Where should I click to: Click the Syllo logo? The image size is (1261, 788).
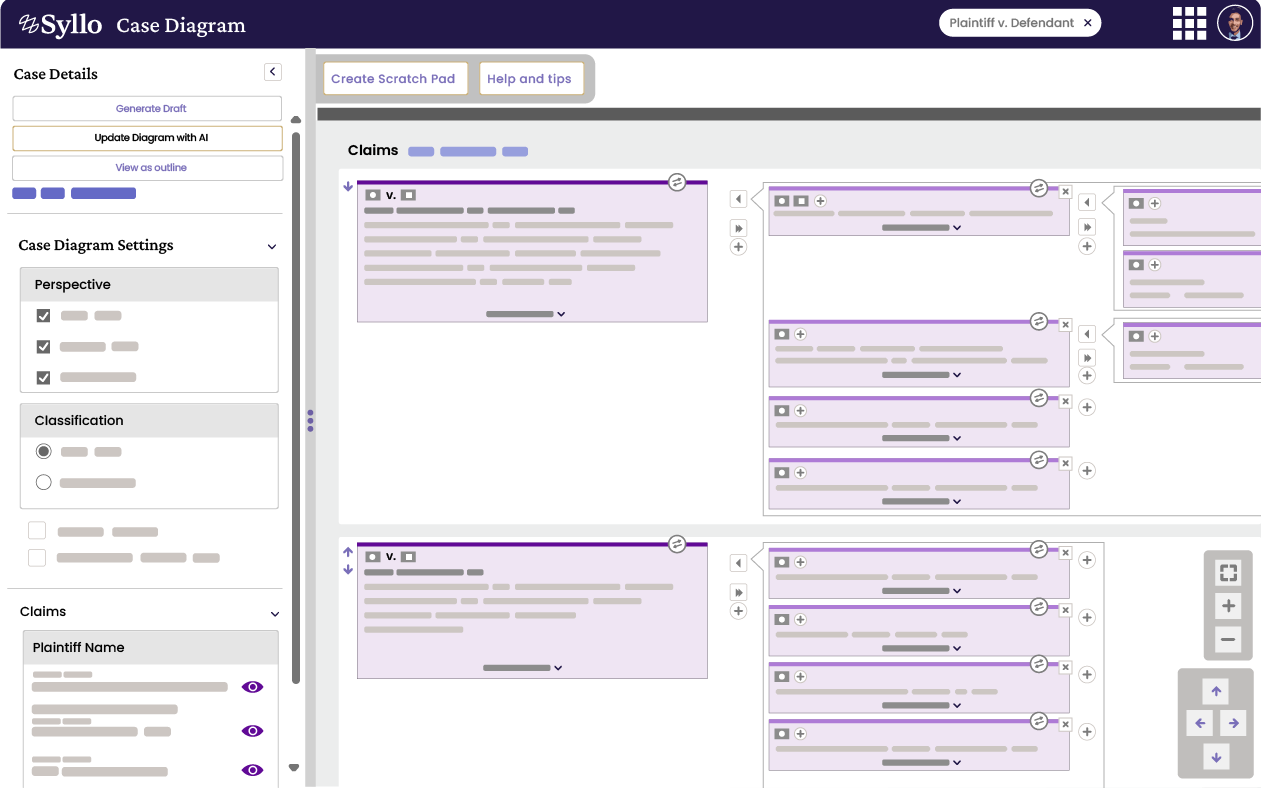(x=60, y=24)
